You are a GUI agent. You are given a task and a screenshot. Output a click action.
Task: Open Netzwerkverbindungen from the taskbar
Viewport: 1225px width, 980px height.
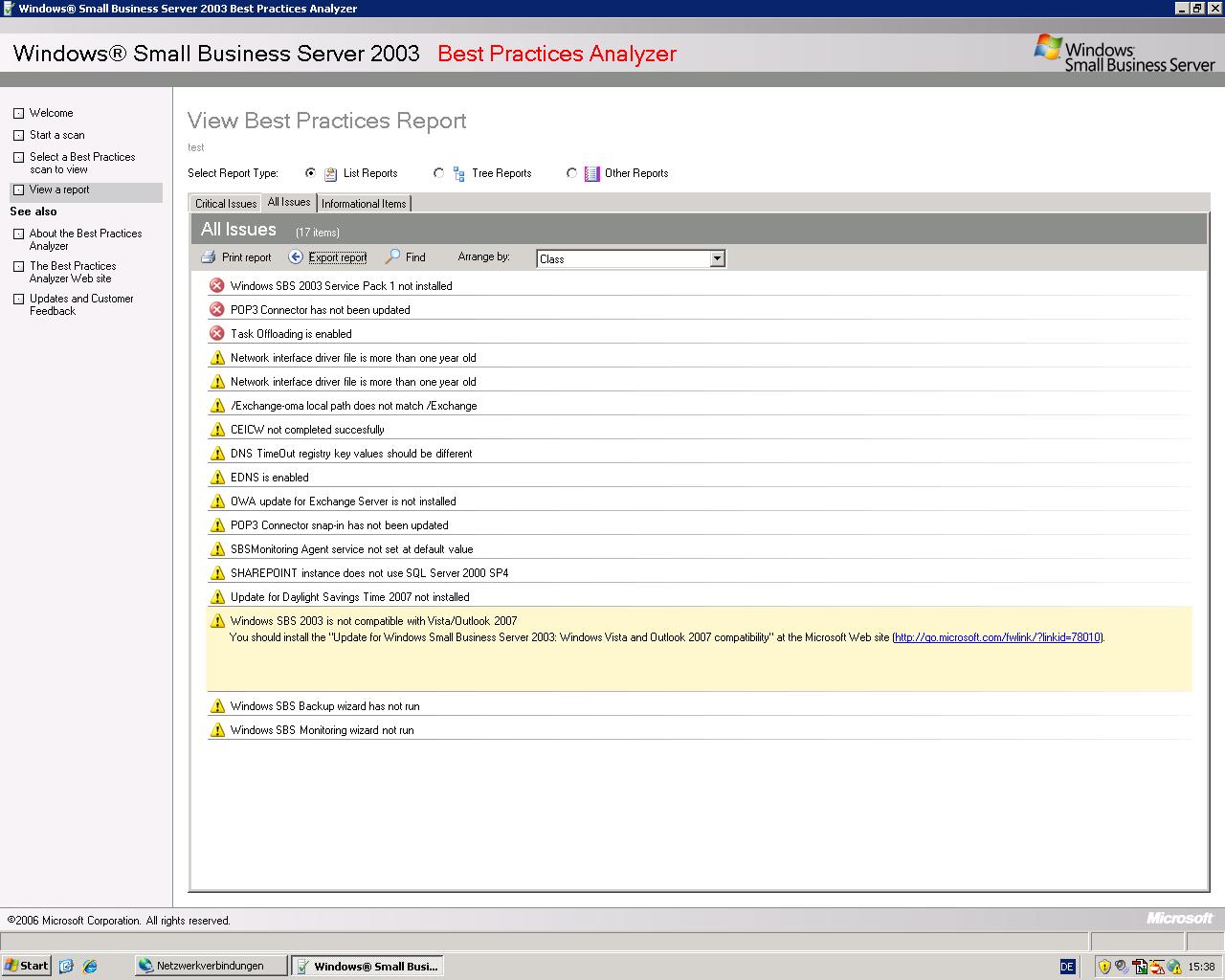point(210,966)
